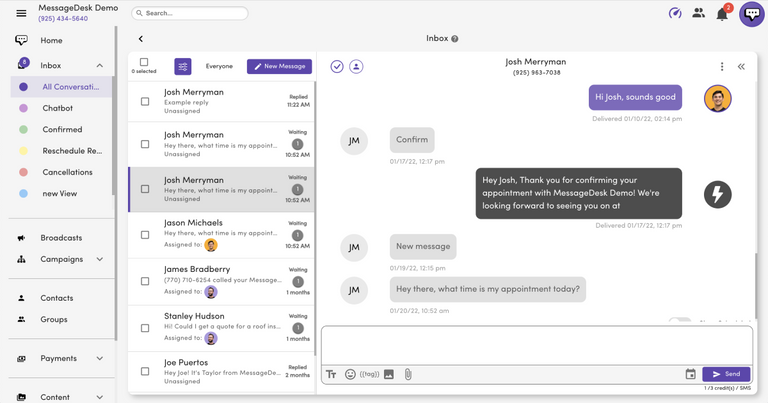
Task: Click the Home icon in sidebar
Action: pos(21,40)
